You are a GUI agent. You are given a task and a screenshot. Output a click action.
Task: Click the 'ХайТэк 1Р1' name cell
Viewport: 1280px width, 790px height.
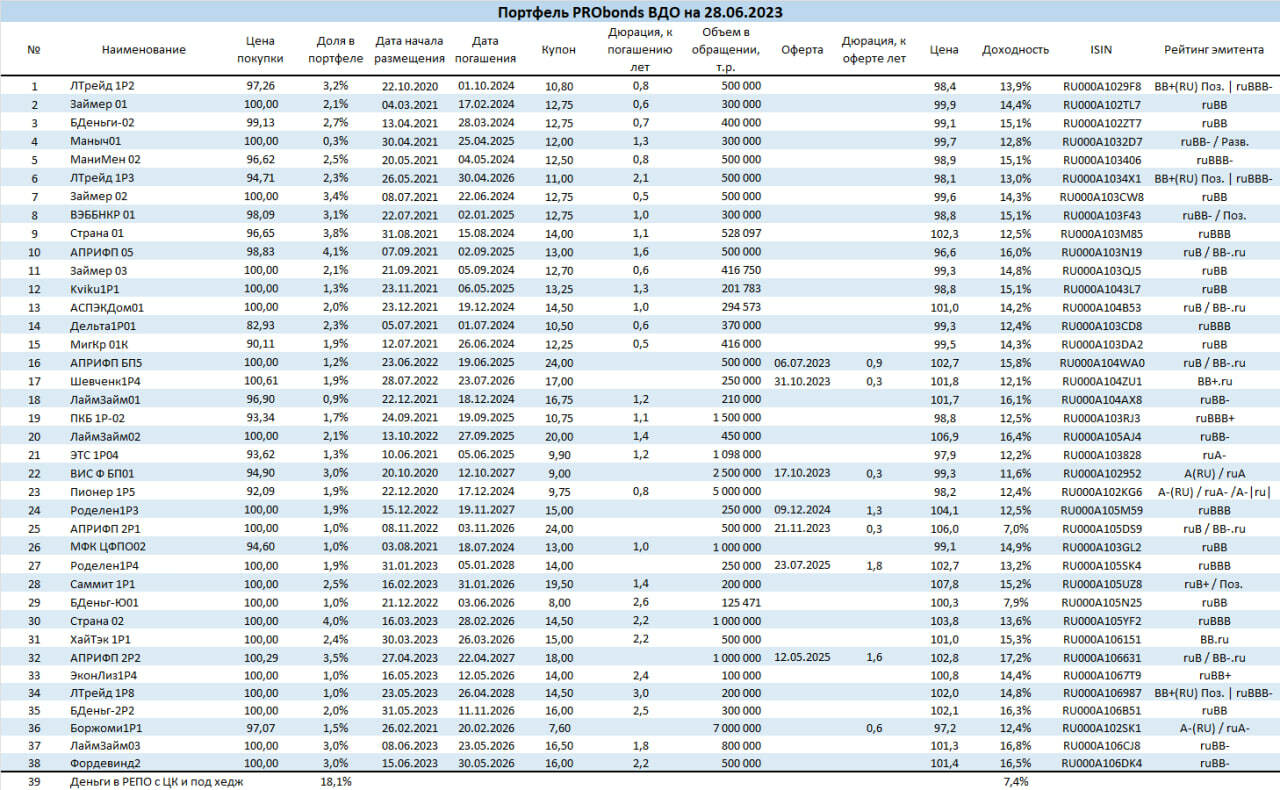pyautogui.click(x=100, y=639)
